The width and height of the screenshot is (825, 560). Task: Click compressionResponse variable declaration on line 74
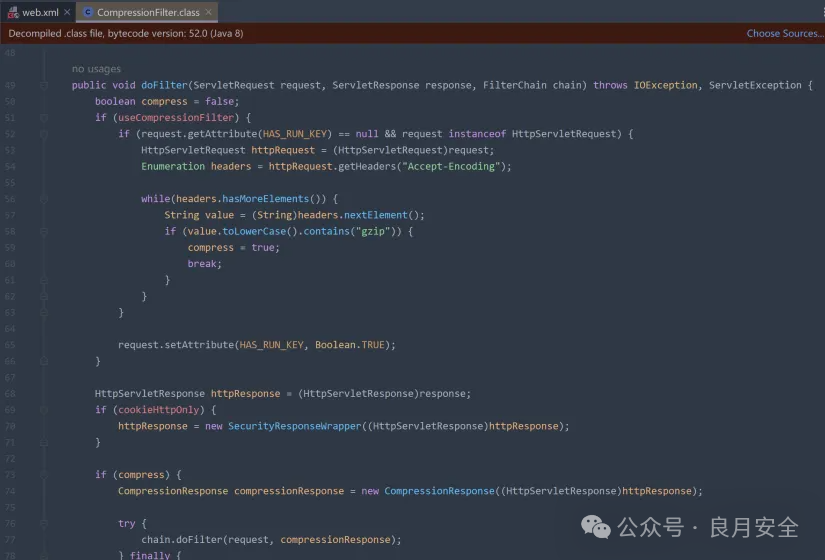tap(289, 491)
